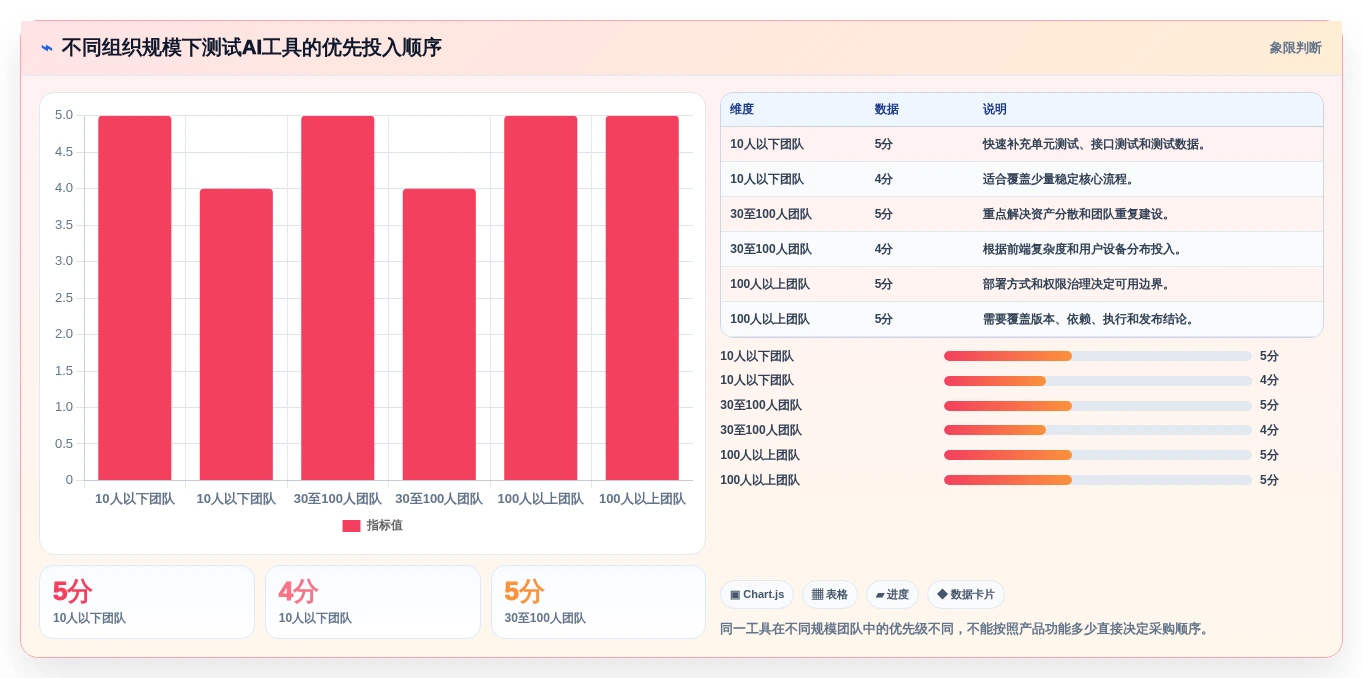Click 4分 in the 根据前端复杂度 table row
Image resolution: width=1363 pixels, height=678 pixels.
click(884, 249)
